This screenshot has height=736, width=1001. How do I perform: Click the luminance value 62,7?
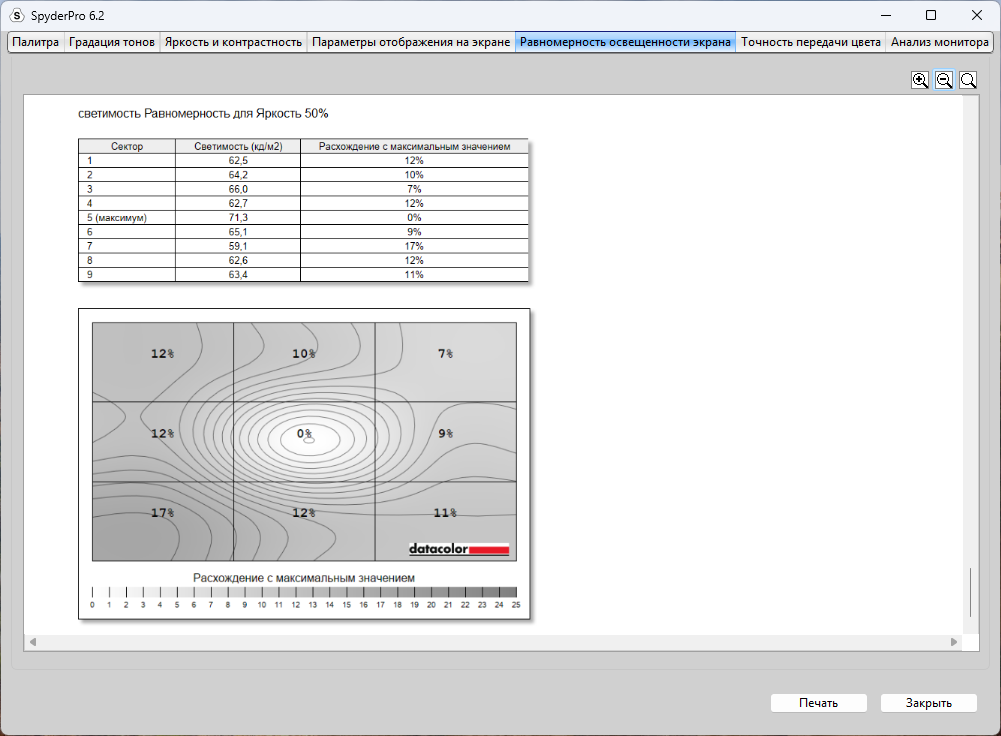click(x=238, y=204)
